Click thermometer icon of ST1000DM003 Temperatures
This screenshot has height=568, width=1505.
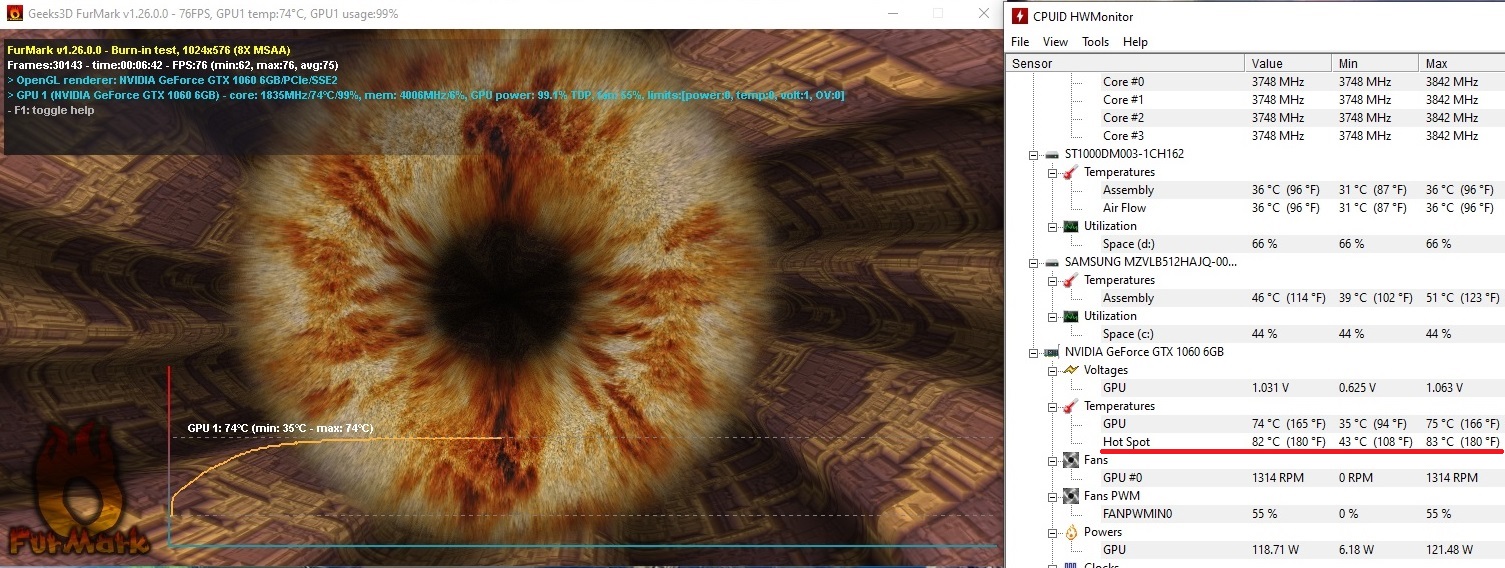(1070, 172)
